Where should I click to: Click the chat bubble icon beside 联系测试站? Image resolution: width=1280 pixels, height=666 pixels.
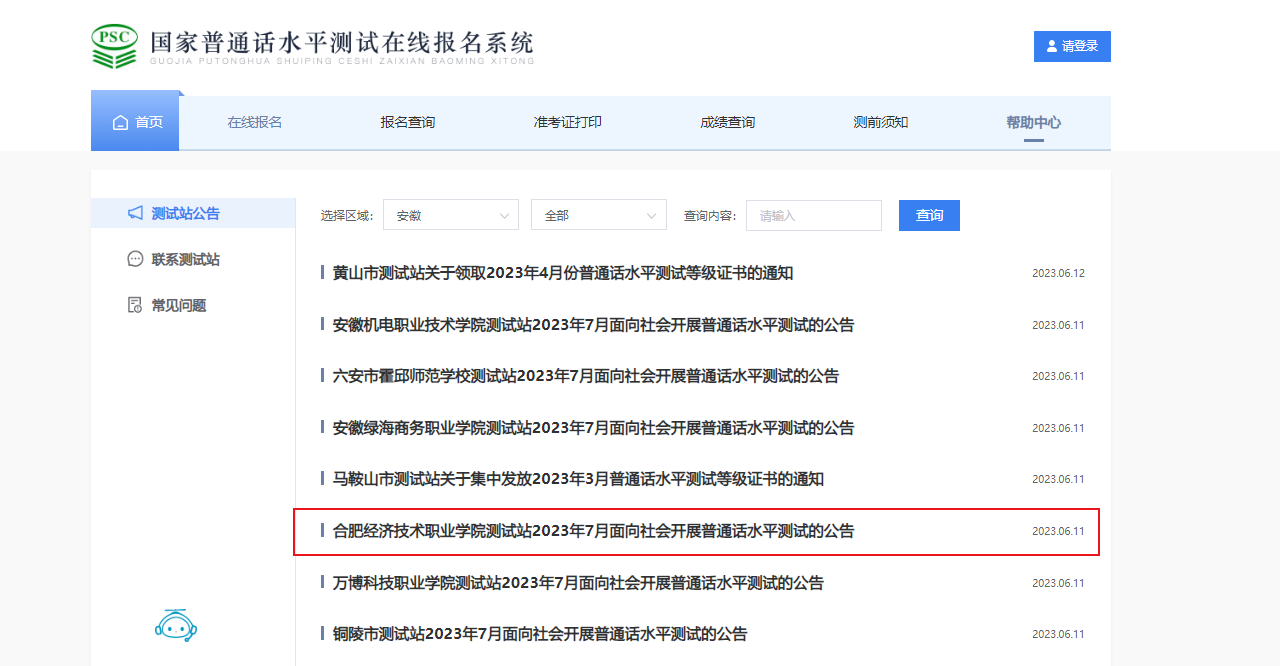(x=135, y=259)
